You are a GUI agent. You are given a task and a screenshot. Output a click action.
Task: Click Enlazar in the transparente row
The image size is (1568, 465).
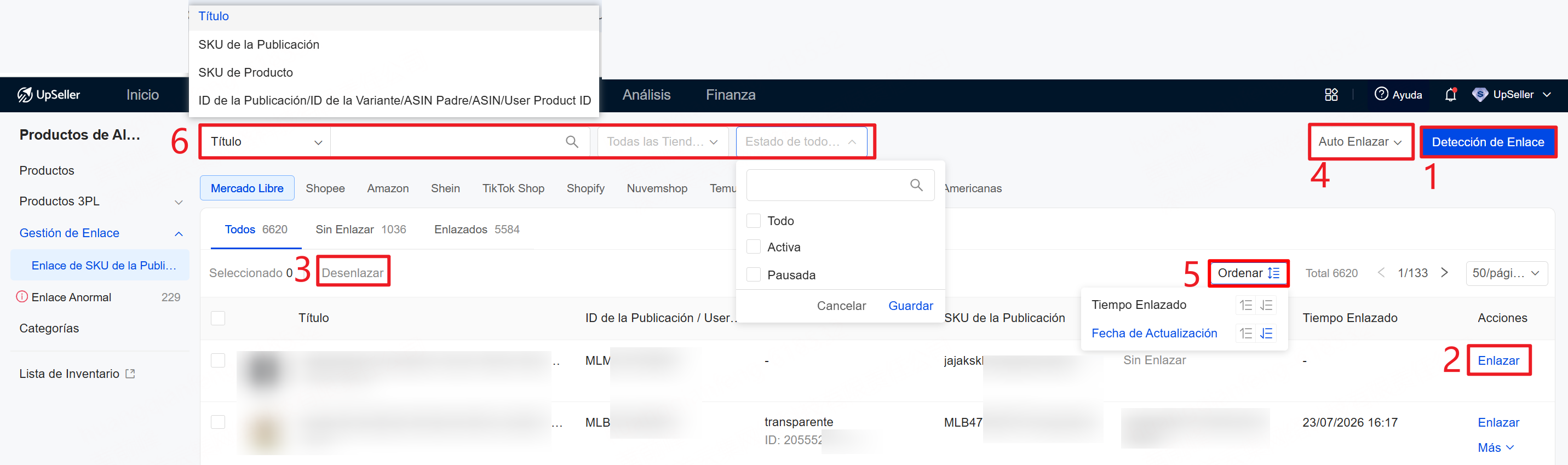[x=1498, y=423]
